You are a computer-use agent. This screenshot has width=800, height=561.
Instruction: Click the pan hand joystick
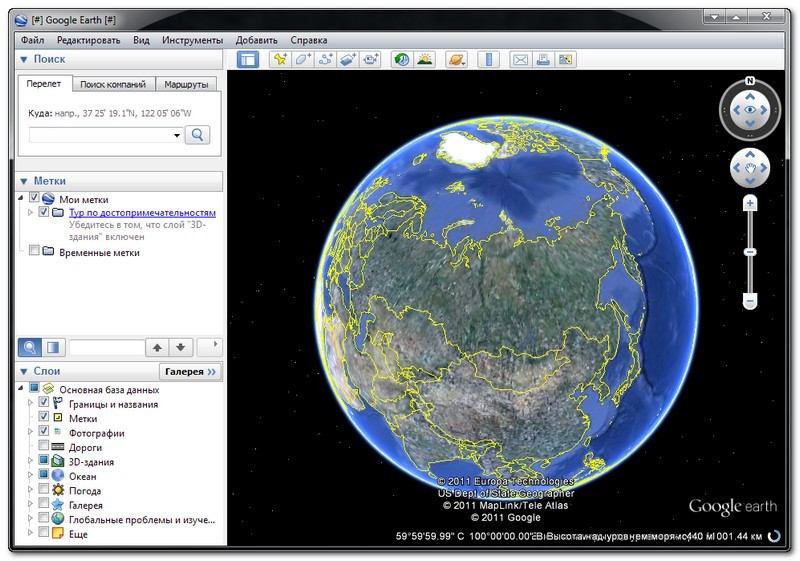pyautogui.click(x=749, y=168)
